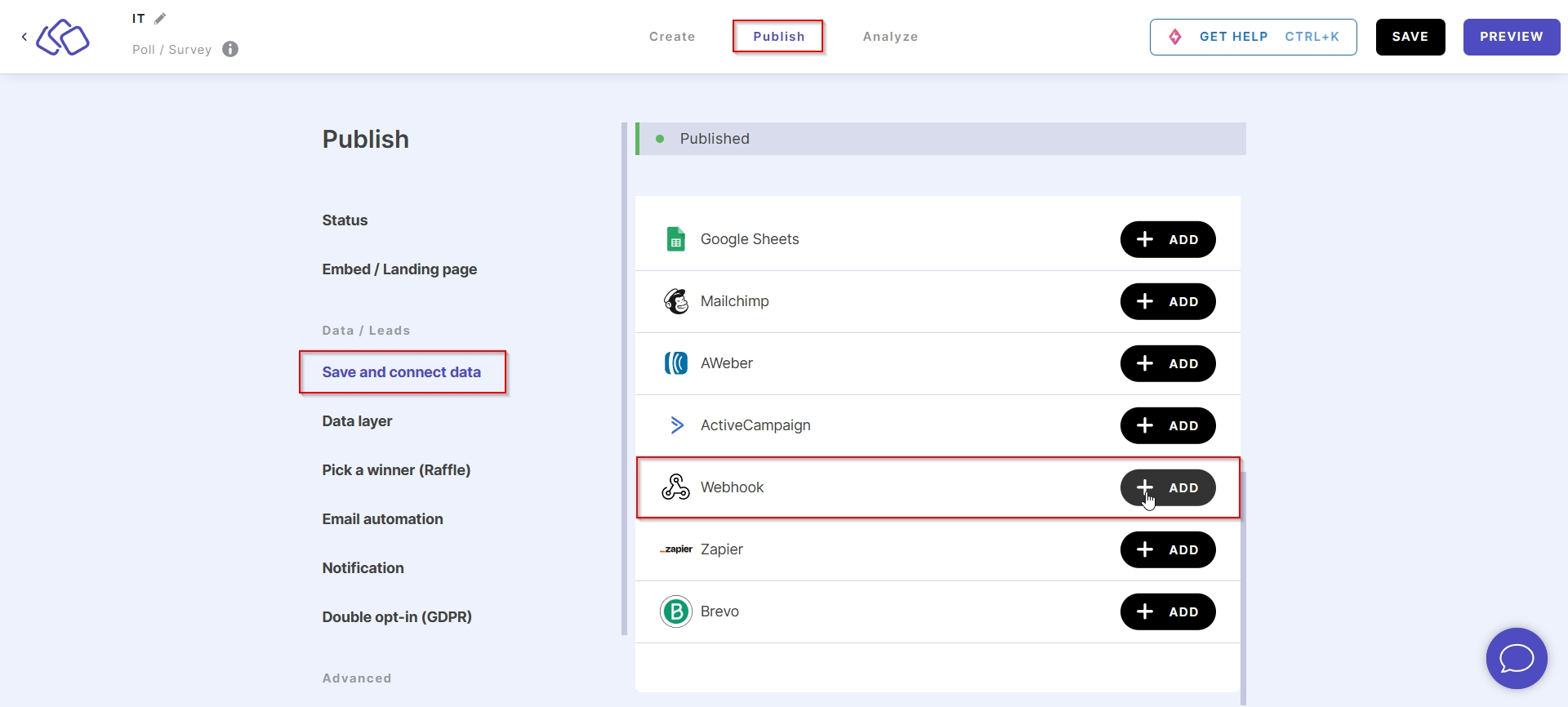Open GET HELP CTRL+K
This screenshot has width=1568, height=707.
(1254, 37)
